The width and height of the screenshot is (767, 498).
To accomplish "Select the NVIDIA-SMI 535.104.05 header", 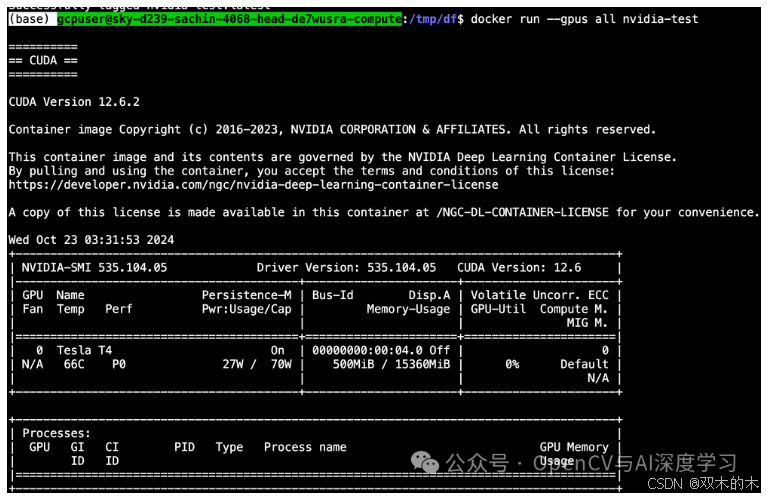I will [94, 267].
